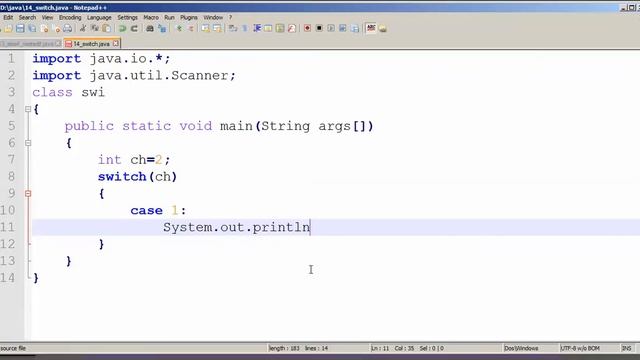Screen dimensions: 640x360
Task: Click the Paste clipboard icon
Action: pyautogui.click(x=107, y=28)
